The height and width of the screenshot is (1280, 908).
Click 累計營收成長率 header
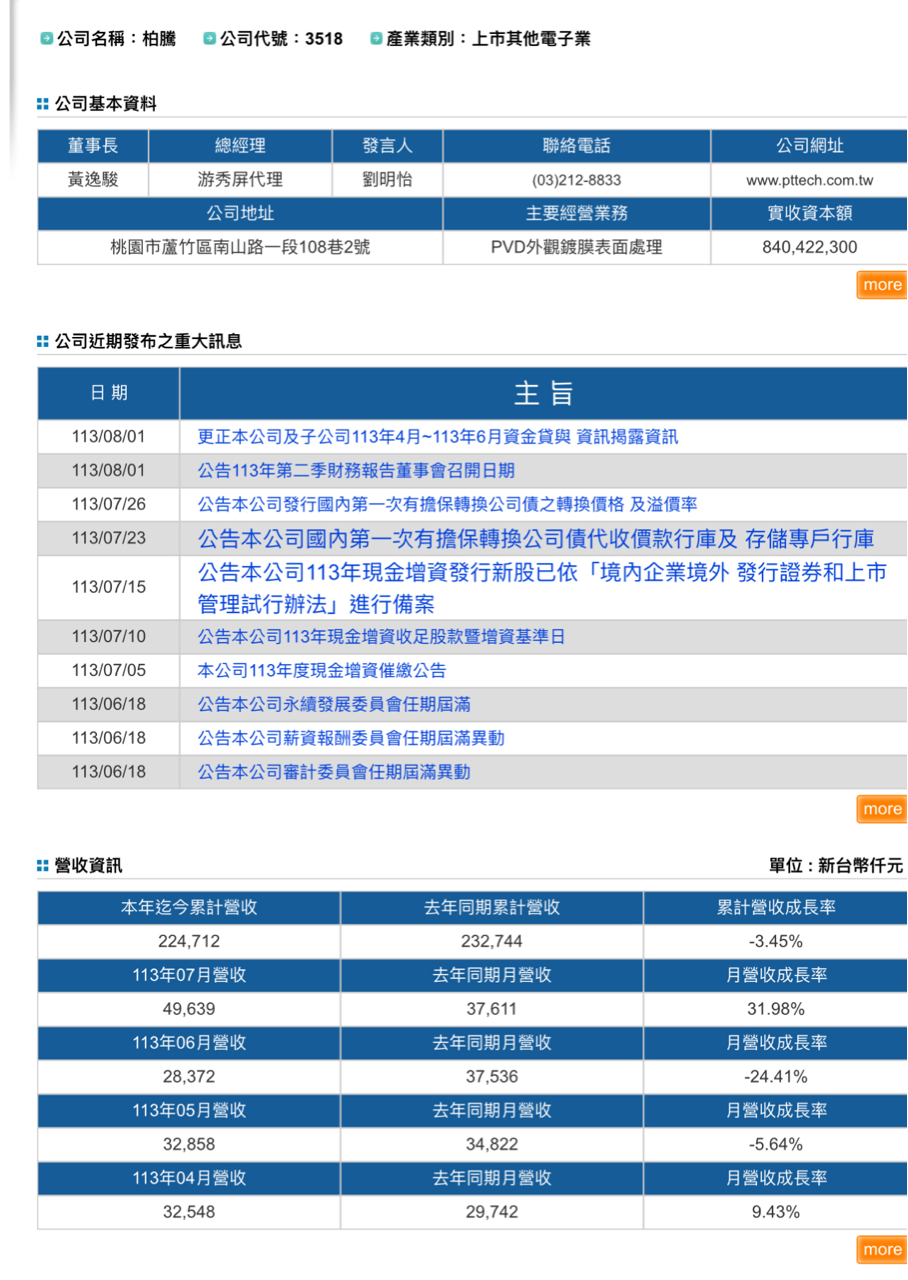(776, 908)
